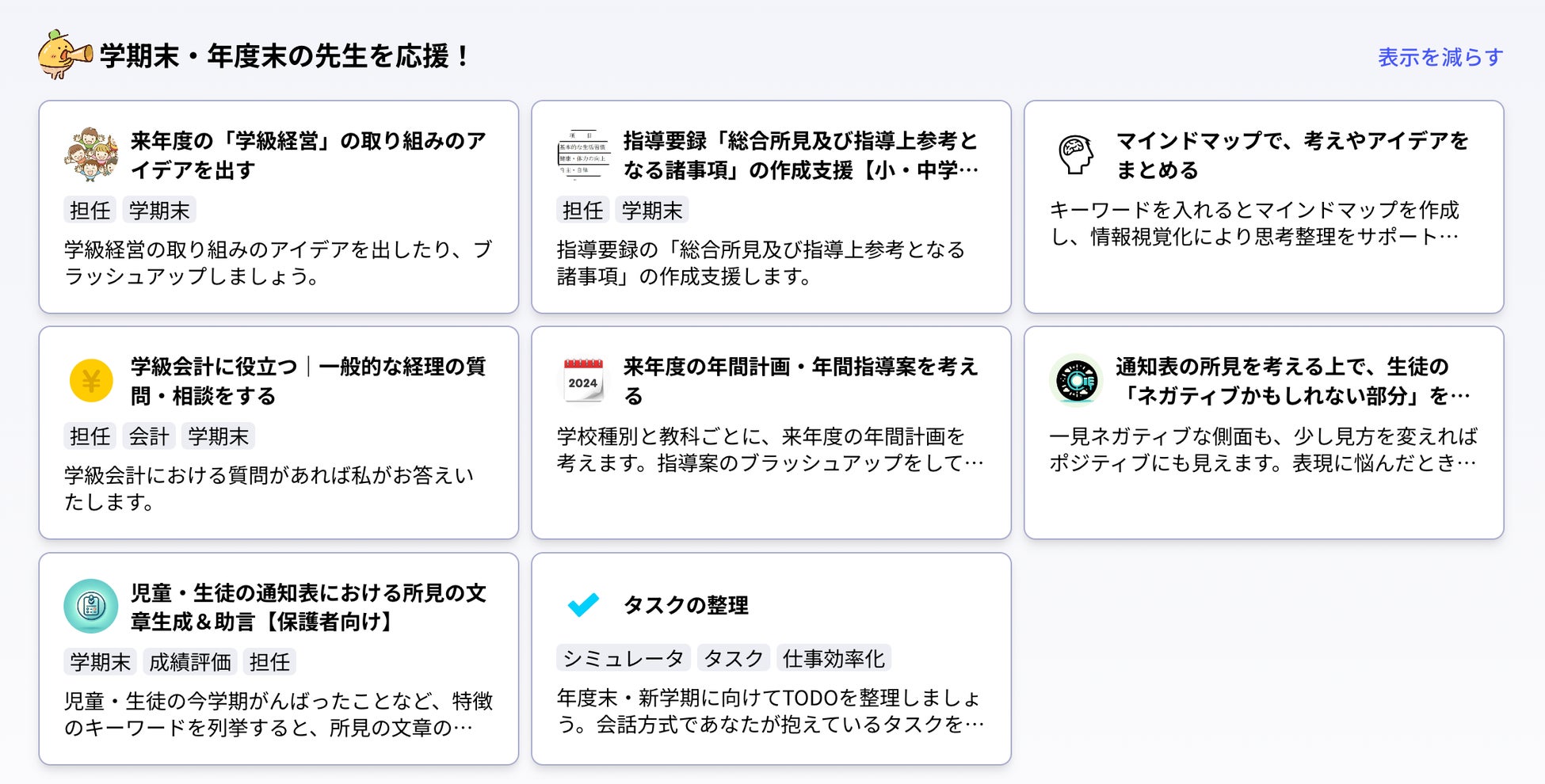Viewport: 1545px width, 784px height.
Task: Click the document table icon on 指導要録 card
Action: (583, 155)
